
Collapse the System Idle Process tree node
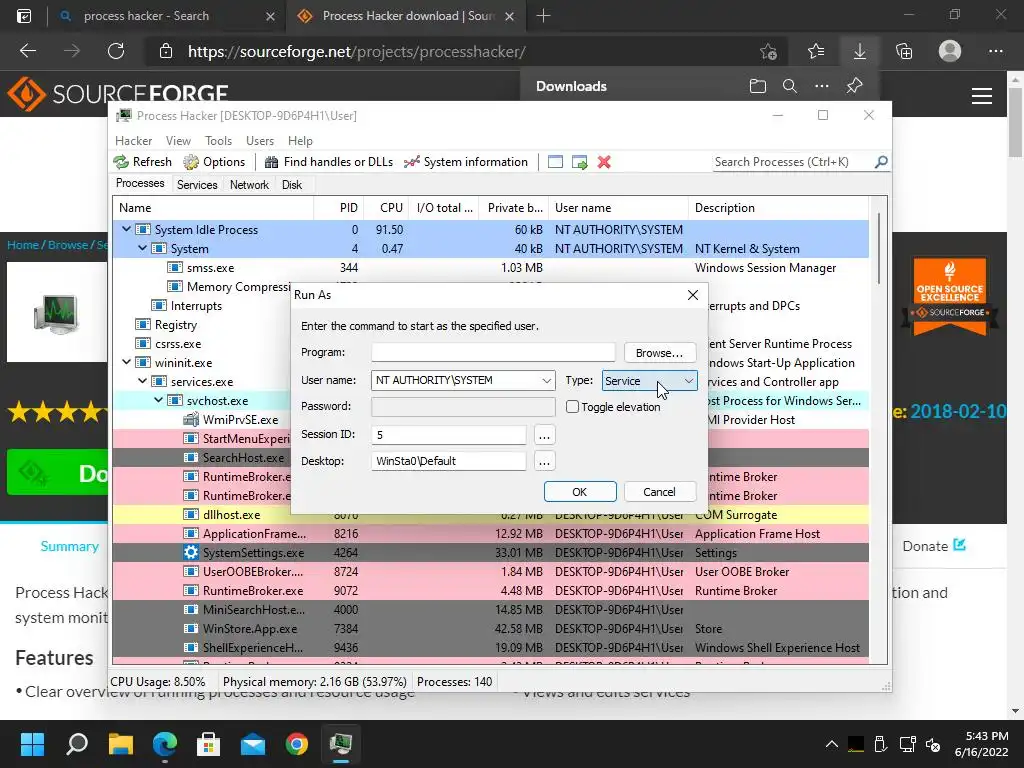tap(127, 229)
